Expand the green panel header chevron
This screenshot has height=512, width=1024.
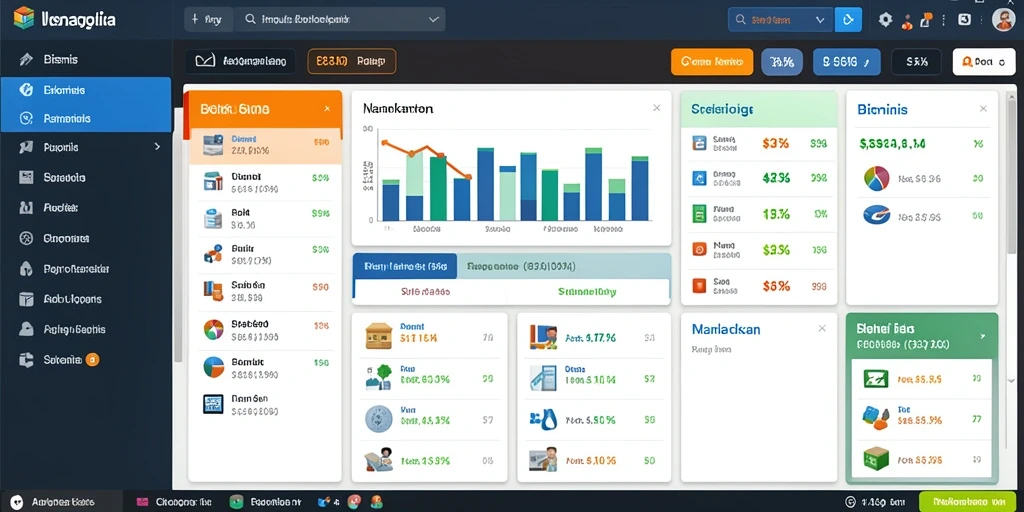coord(983,336)
